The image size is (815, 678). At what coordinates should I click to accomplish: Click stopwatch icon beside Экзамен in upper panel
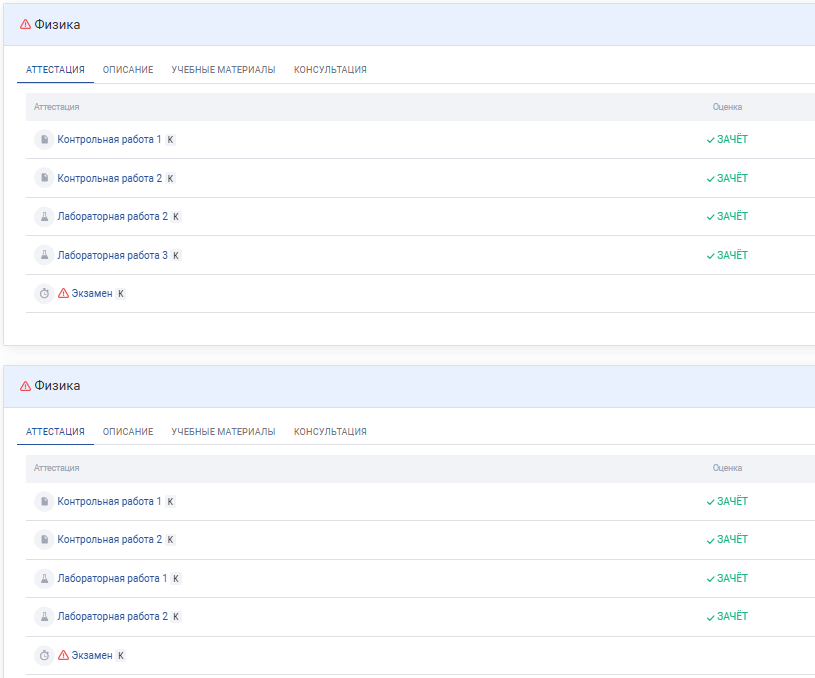(x=44, y=294)
